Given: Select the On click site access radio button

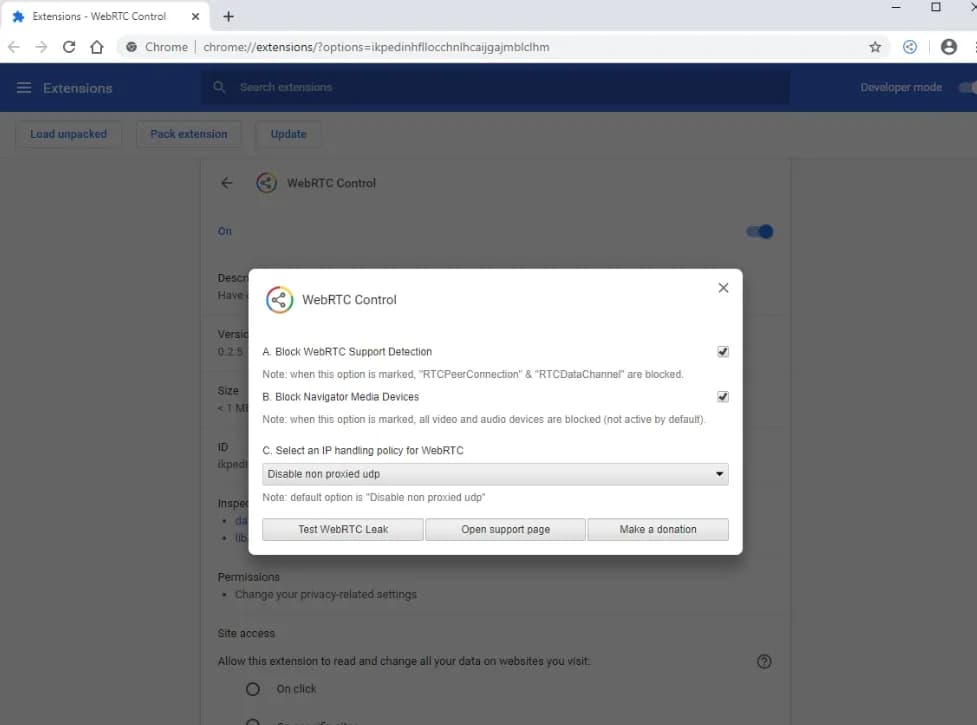Looking at the screenshot, I should pos(252,688).
